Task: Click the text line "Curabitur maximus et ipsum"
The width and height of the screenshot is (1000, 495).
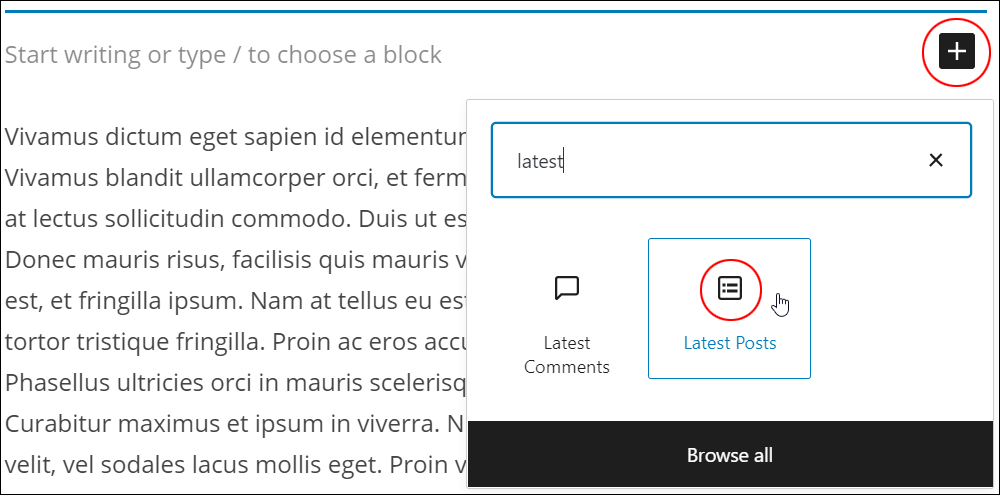Action: [235, 424]
